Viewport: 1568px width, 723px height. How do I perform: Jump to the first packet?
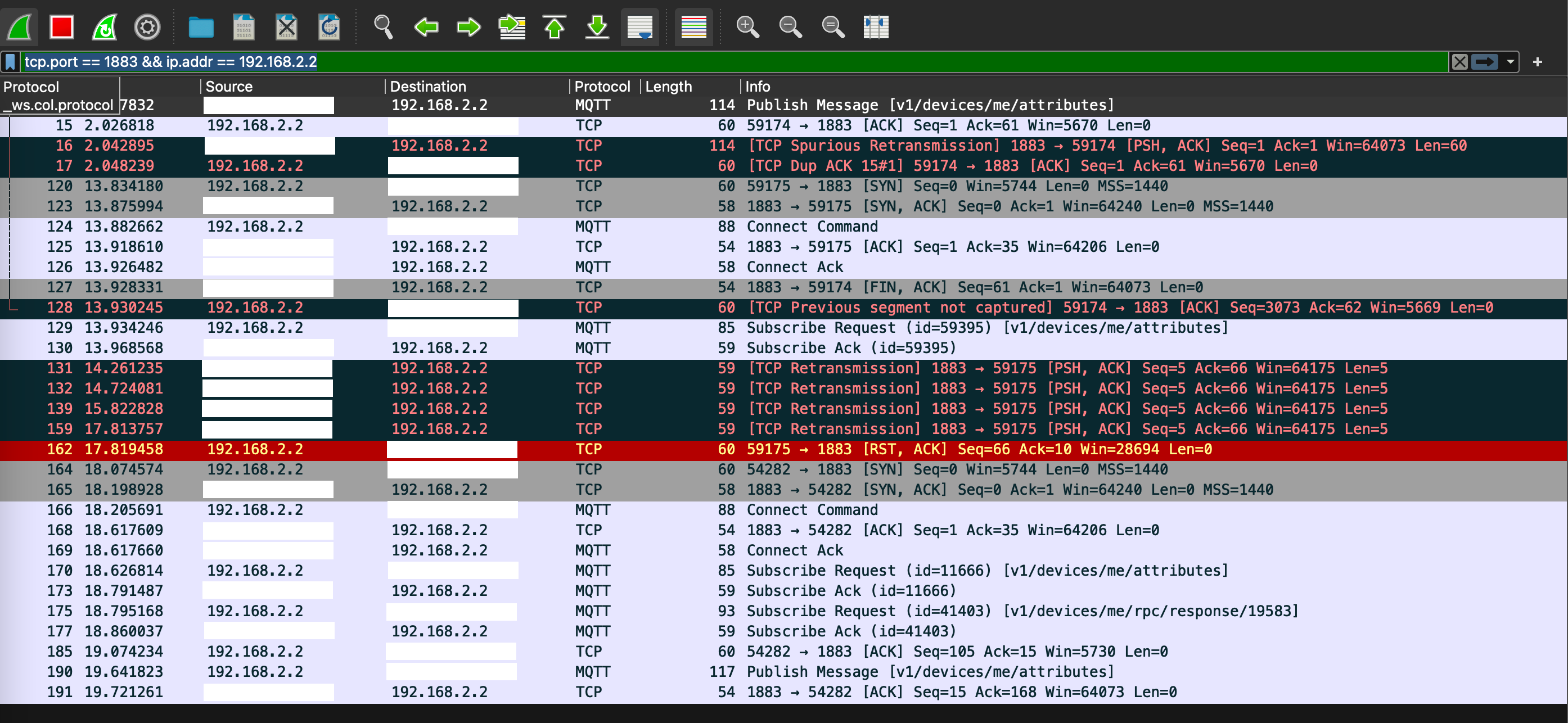click(555, 27)
